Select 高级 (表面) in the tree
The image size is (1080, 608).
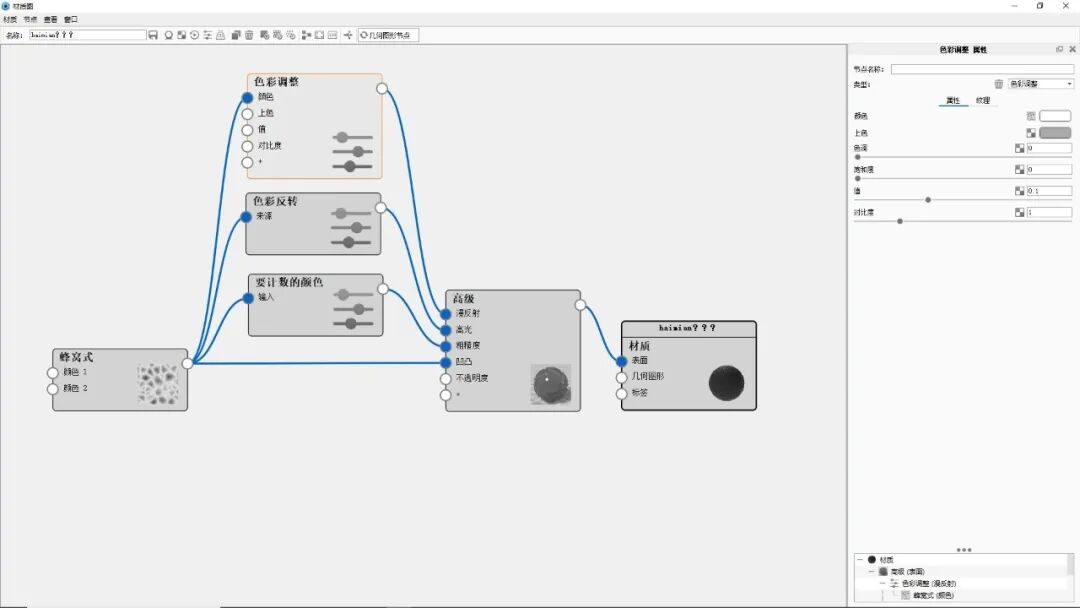pyautogui.click(x=908, y=572)
